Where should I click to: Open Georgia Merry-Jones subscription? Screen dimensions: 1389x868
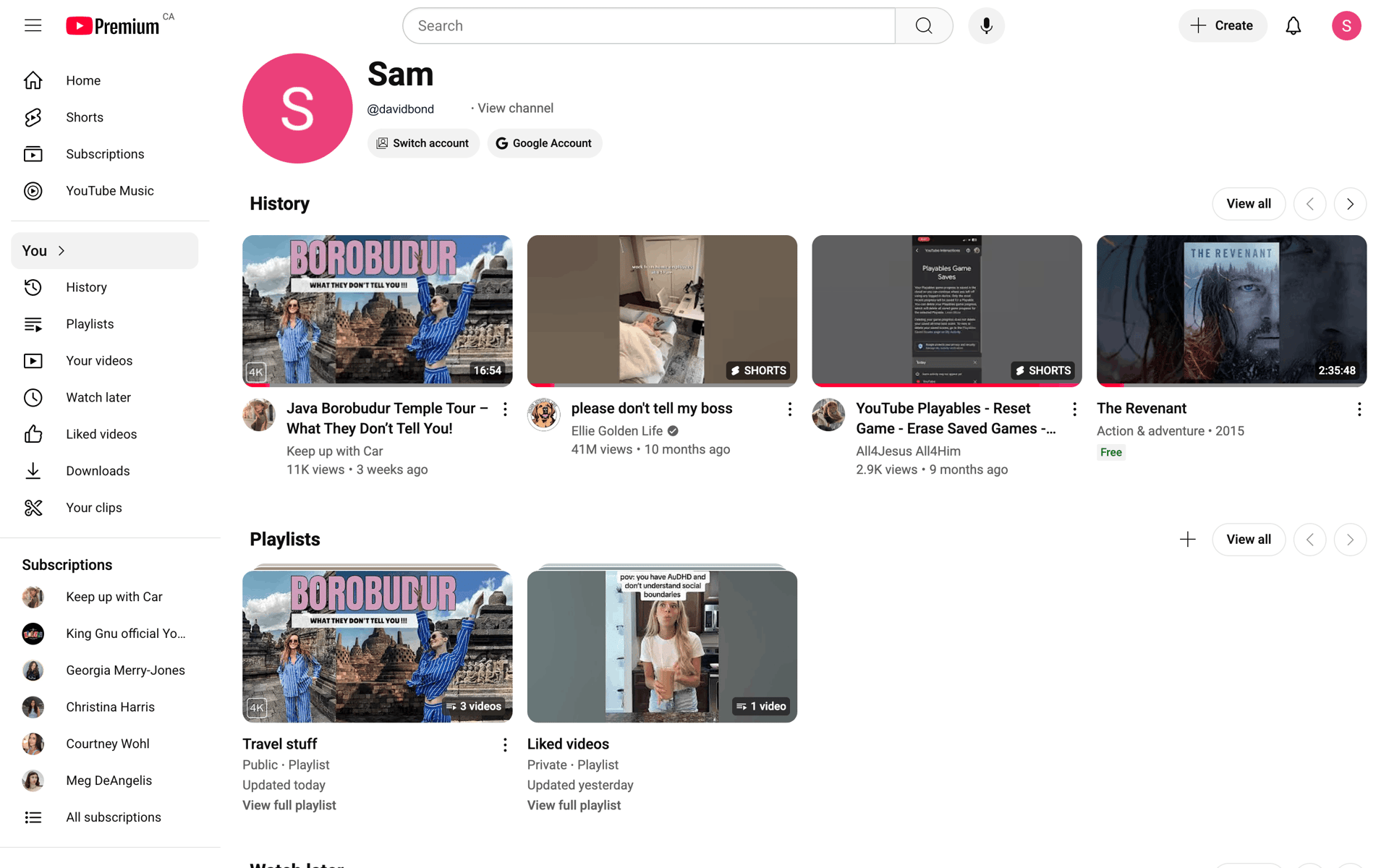(x=105, y=671)
